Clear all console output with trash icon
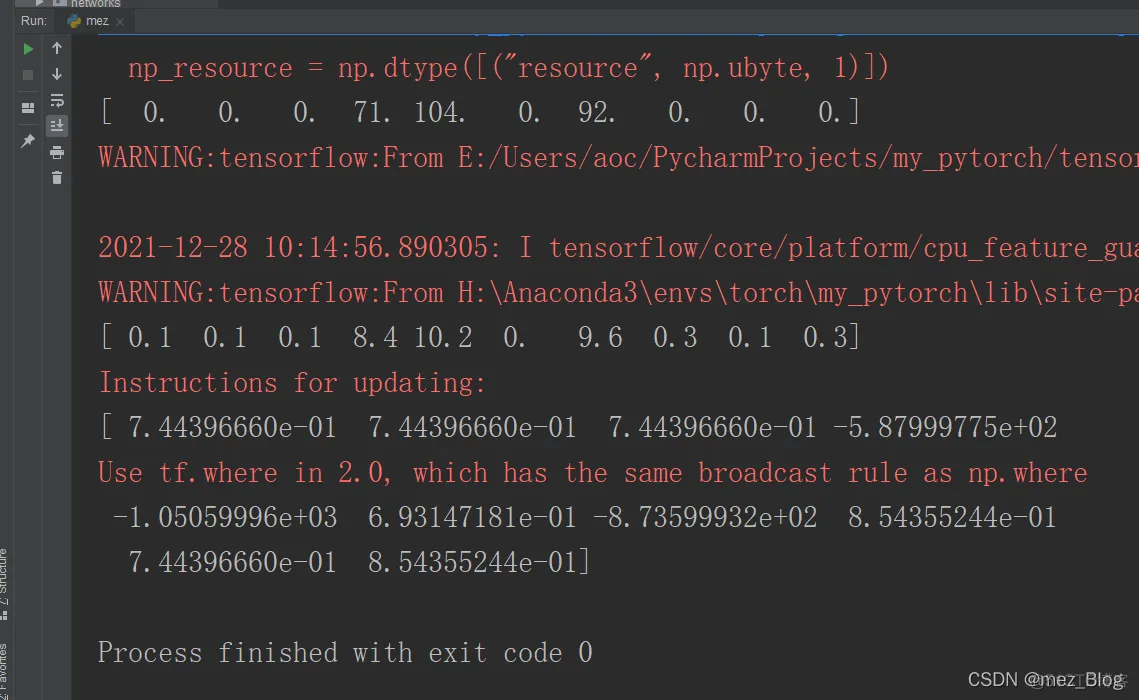 pos(57,178)
